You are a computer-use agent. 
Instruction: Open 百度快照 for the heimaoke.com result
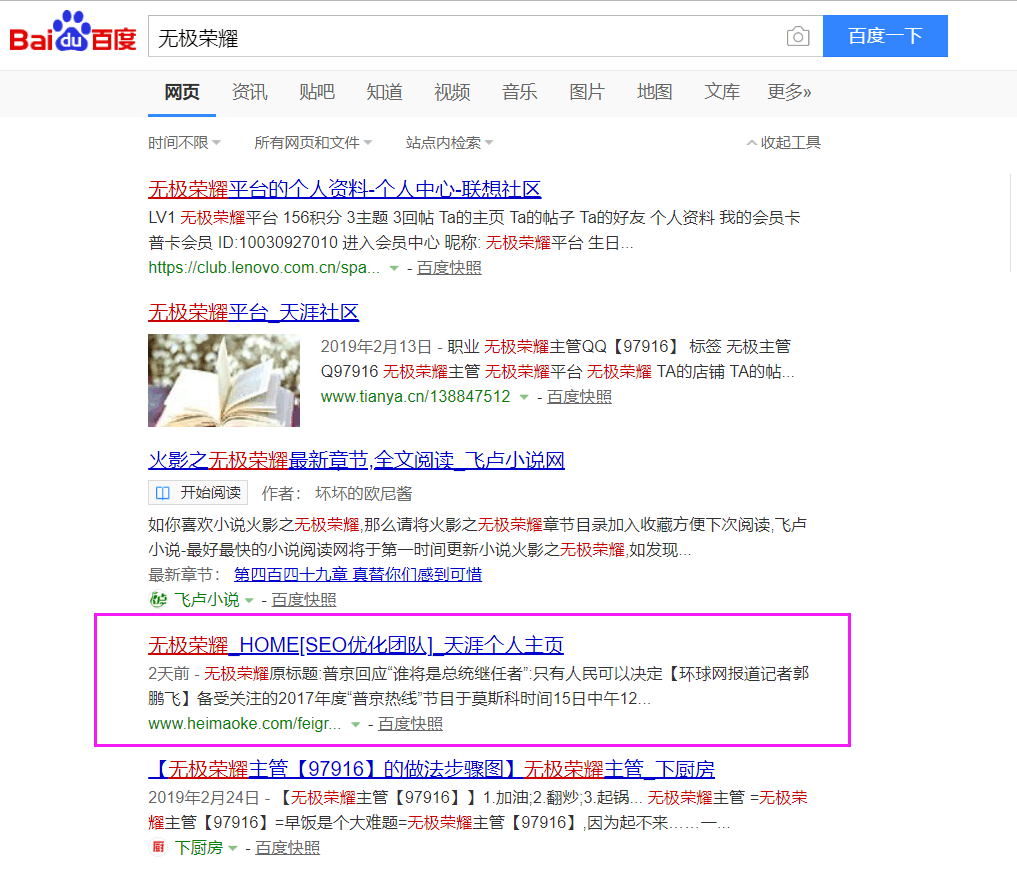pyautogui.click(x=410, y=724)
